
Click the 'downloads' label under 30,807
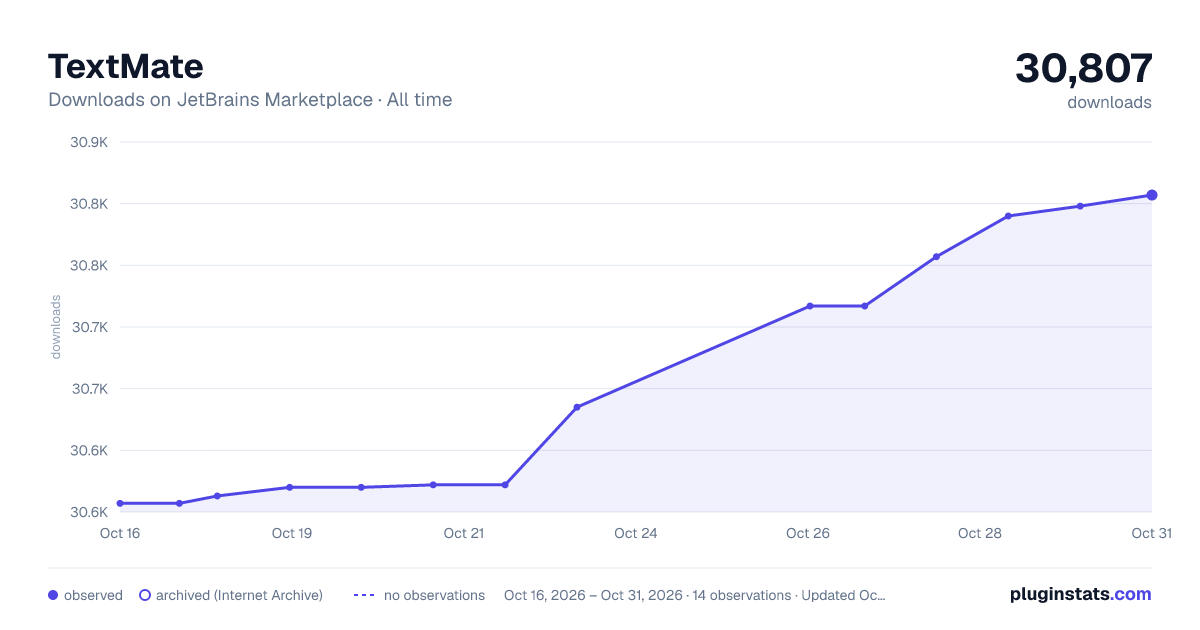[1109, 102]
